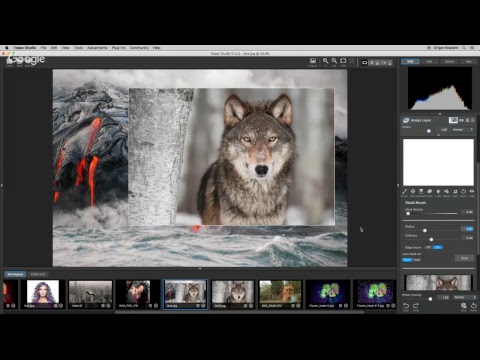The width and height of the screenshot is (480, 360).
Task: Open the Plug-ins menu
Action: (x=118, y=48)
